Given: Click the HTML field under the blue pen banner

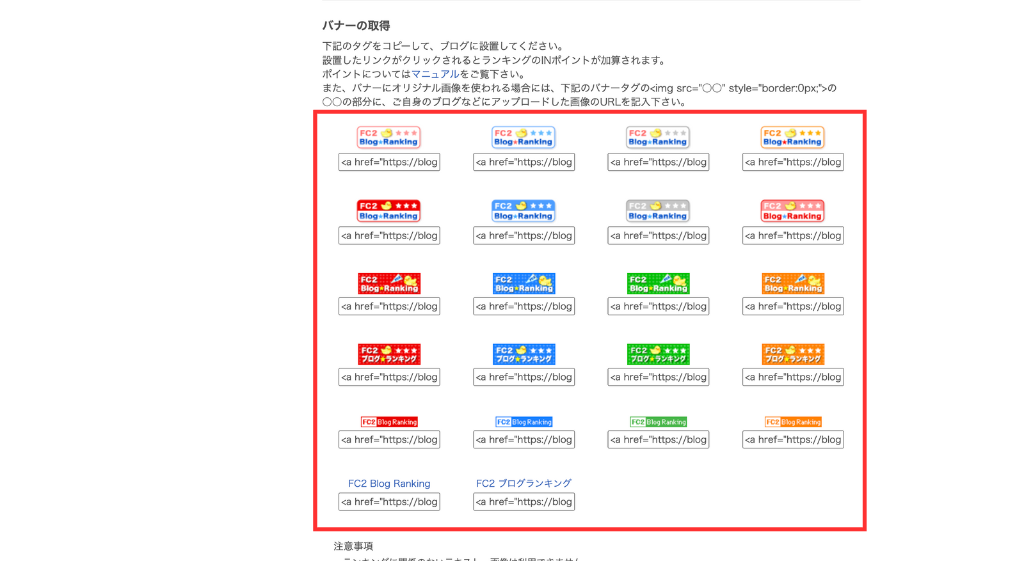Looking at the screenshot, I should (524, 306).
